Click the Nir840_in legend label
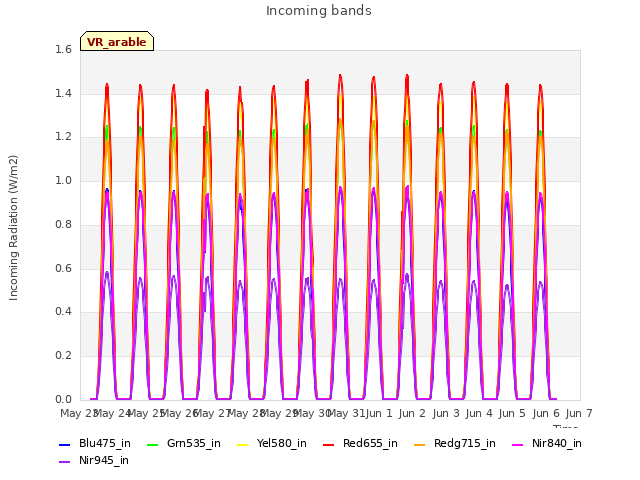The height and width of the screenshot is (480, 640). [556, 443]
